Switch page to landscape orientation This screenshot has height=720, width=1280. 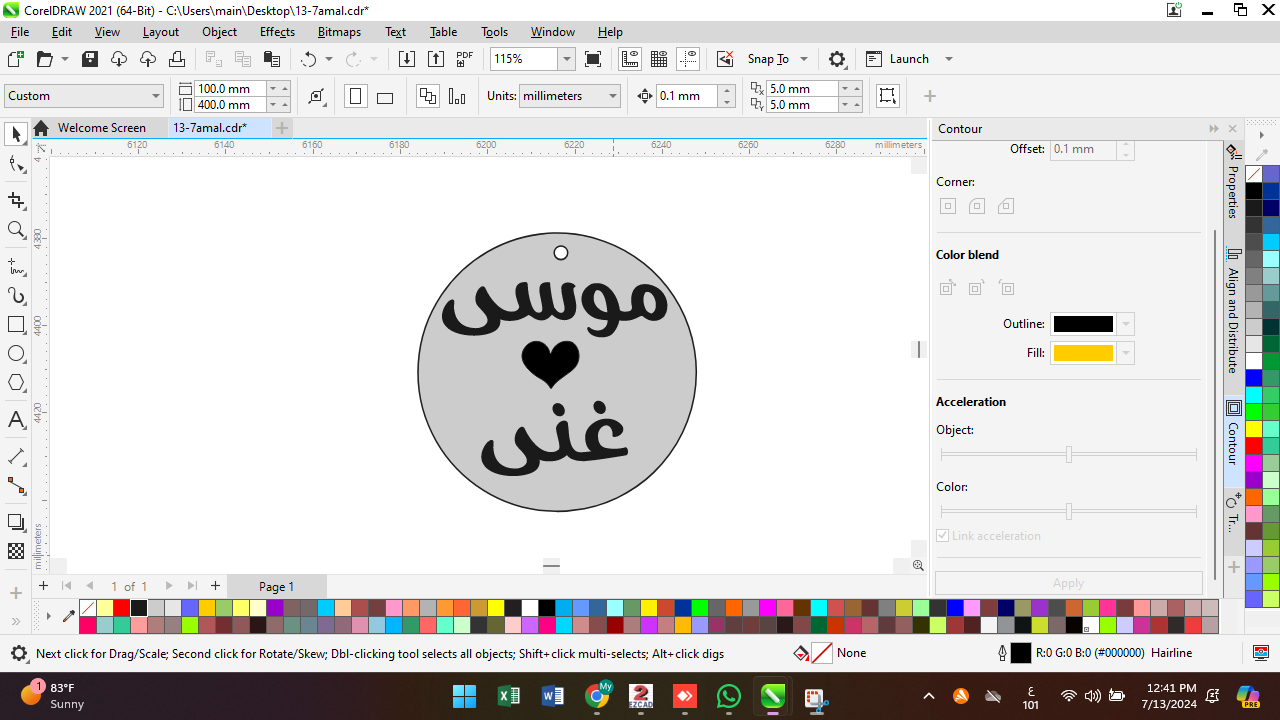385,97
